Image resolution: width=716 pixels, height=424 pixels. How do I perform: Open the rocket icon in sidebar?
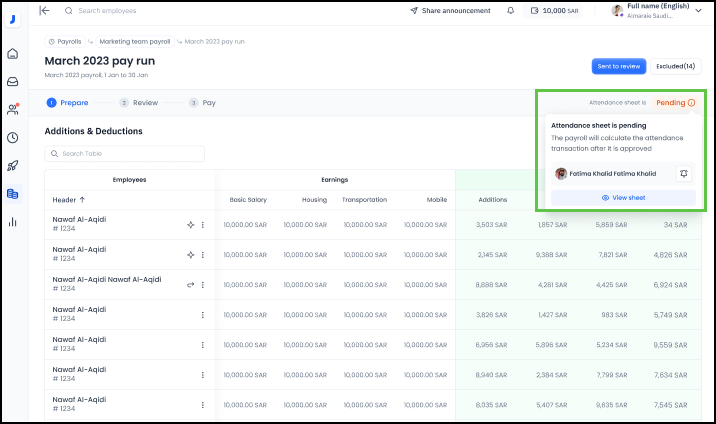pos(13,166)
